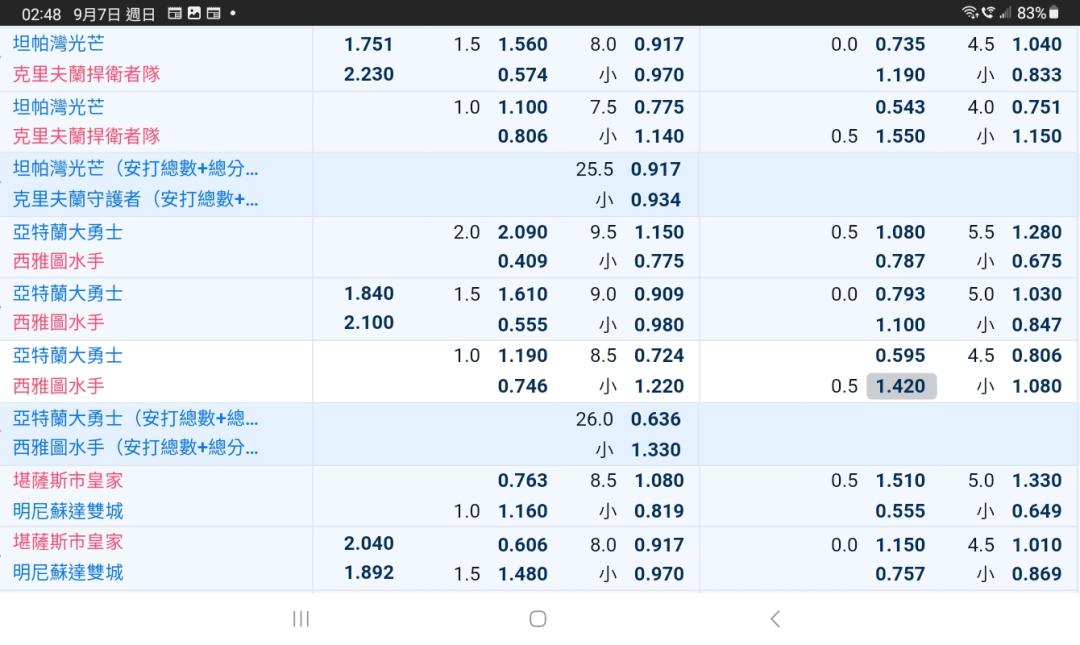1080x645 pixels.
Task: Tap the picture notification icon in status bar
Action: click(194, 13)
